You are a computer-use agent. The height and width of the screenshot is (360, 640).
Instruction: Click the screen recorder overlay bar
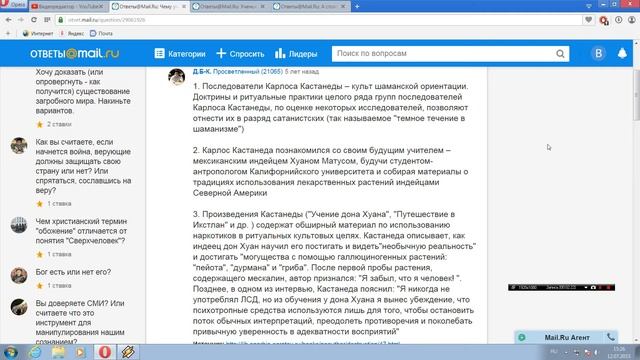pyautogui.click(x=561, y=287)
